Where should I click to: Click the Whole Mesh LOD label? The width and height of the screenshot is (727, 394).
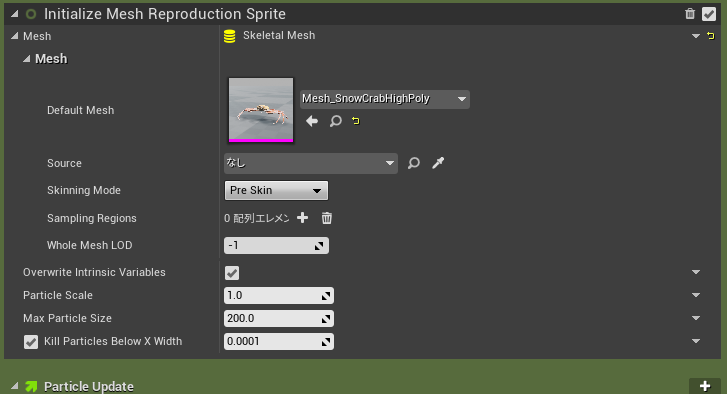click(x=89, y=245)
